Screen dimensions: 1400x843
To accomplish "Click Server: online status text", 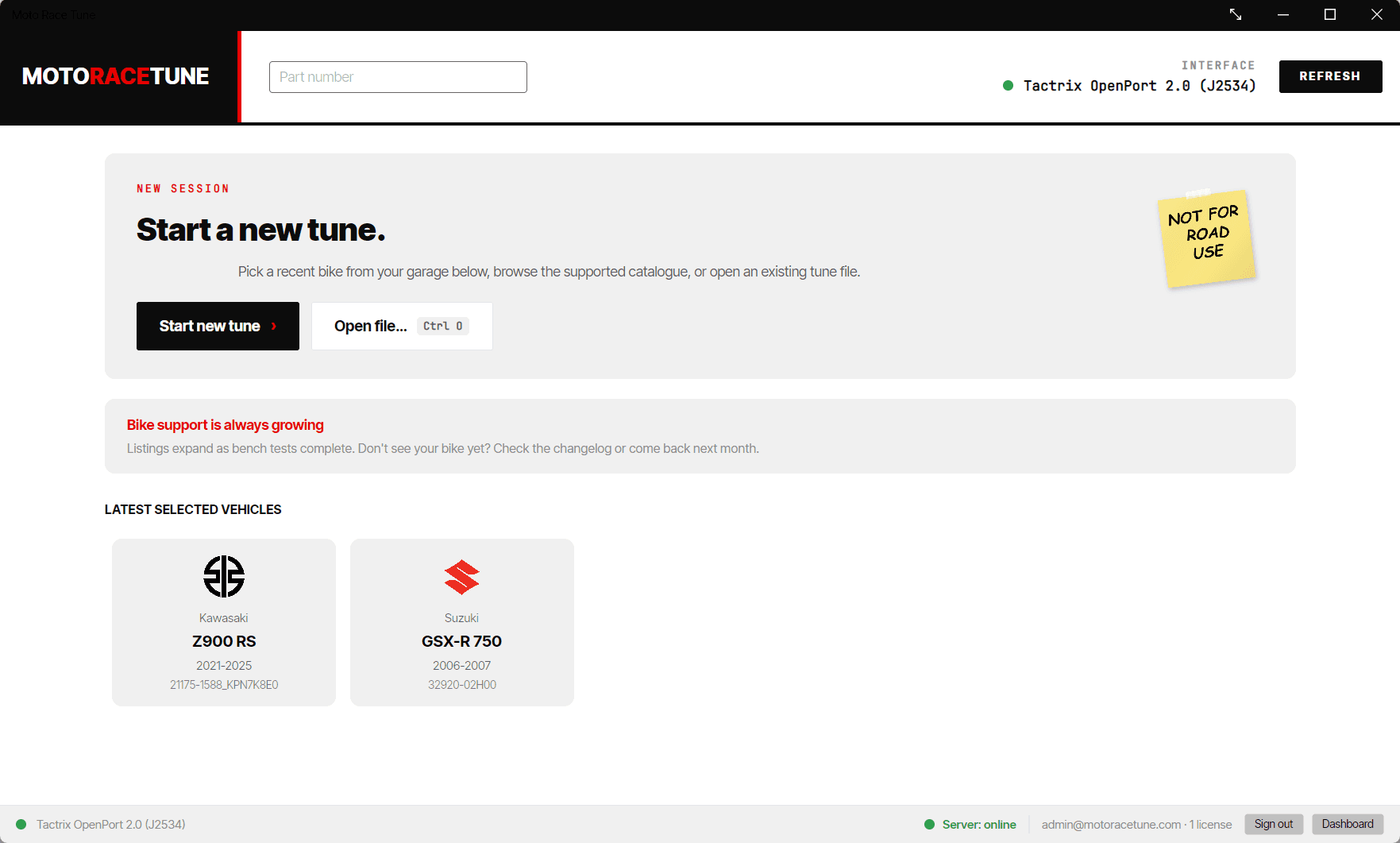I will (x=979, y=825).
